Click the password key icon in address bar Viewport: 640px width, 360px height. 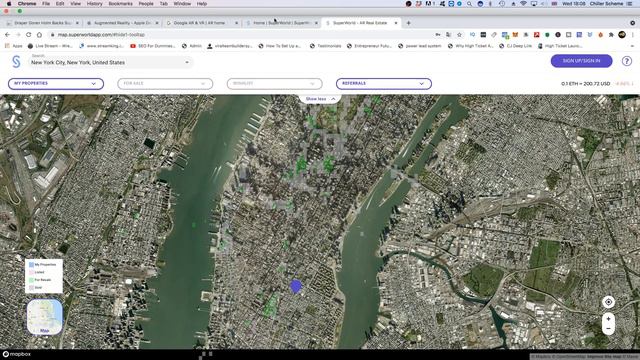point(438,35)
